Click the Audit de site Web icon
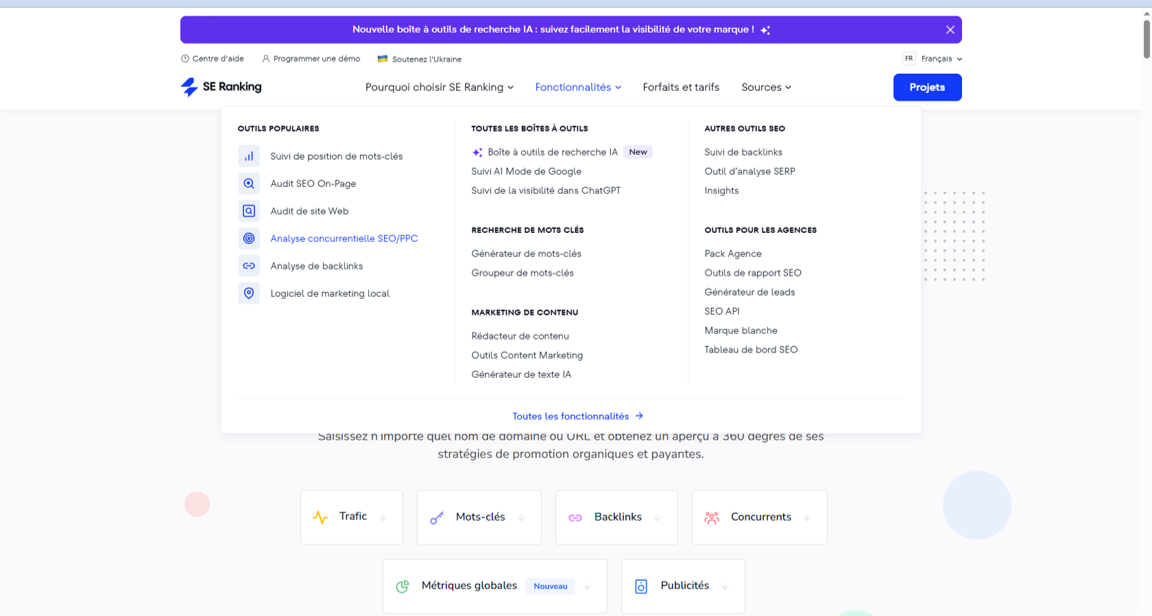Image resolution: width=1152 pixels, height=616 pixels. coord(249,211)
